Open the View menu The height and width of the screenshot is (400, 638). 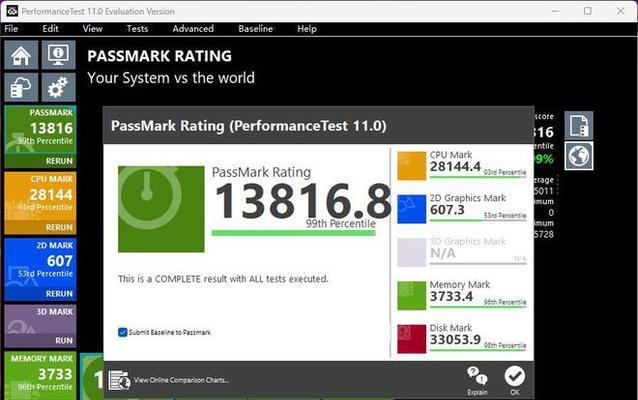(x=92, y=28)
